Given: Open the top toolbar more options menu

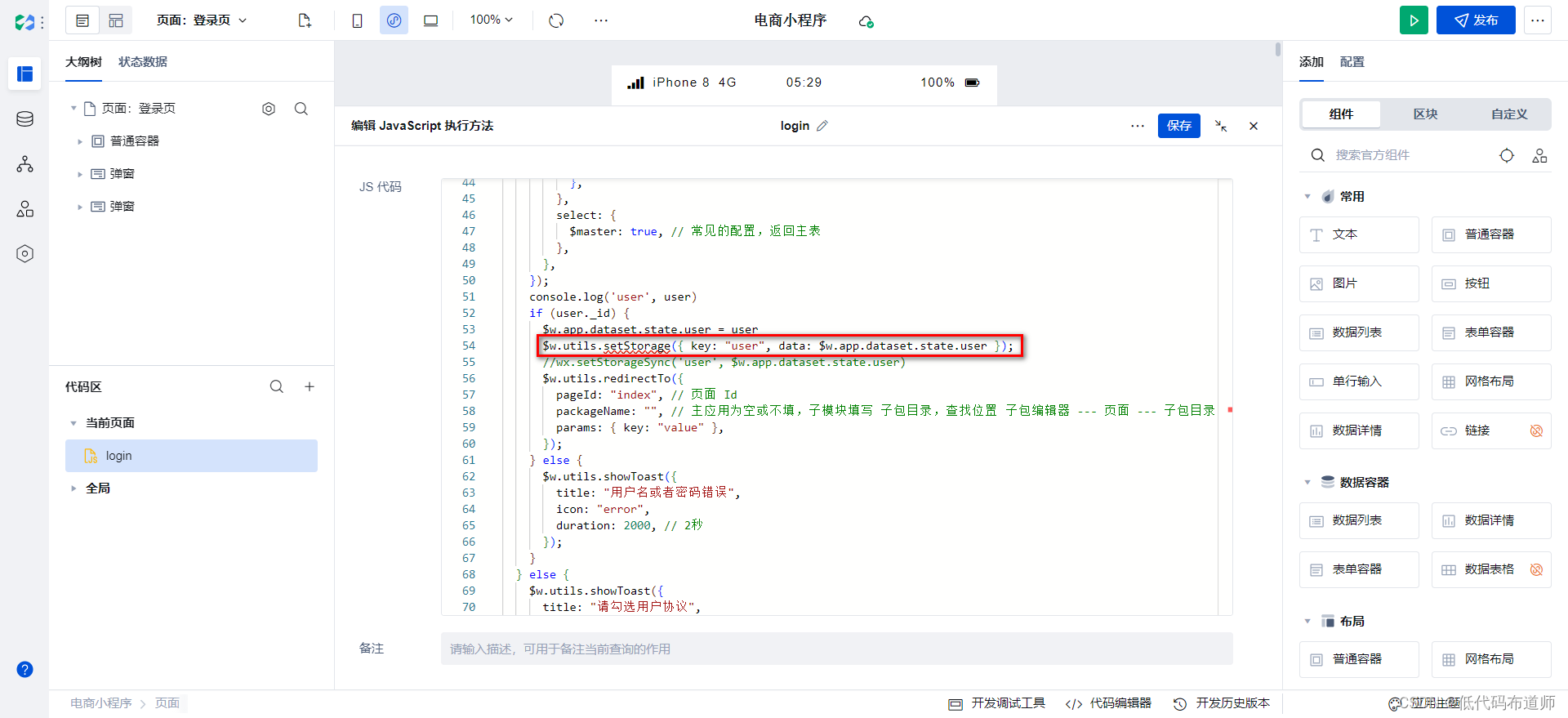Looking at the screenshot, I should pos(601,20).
